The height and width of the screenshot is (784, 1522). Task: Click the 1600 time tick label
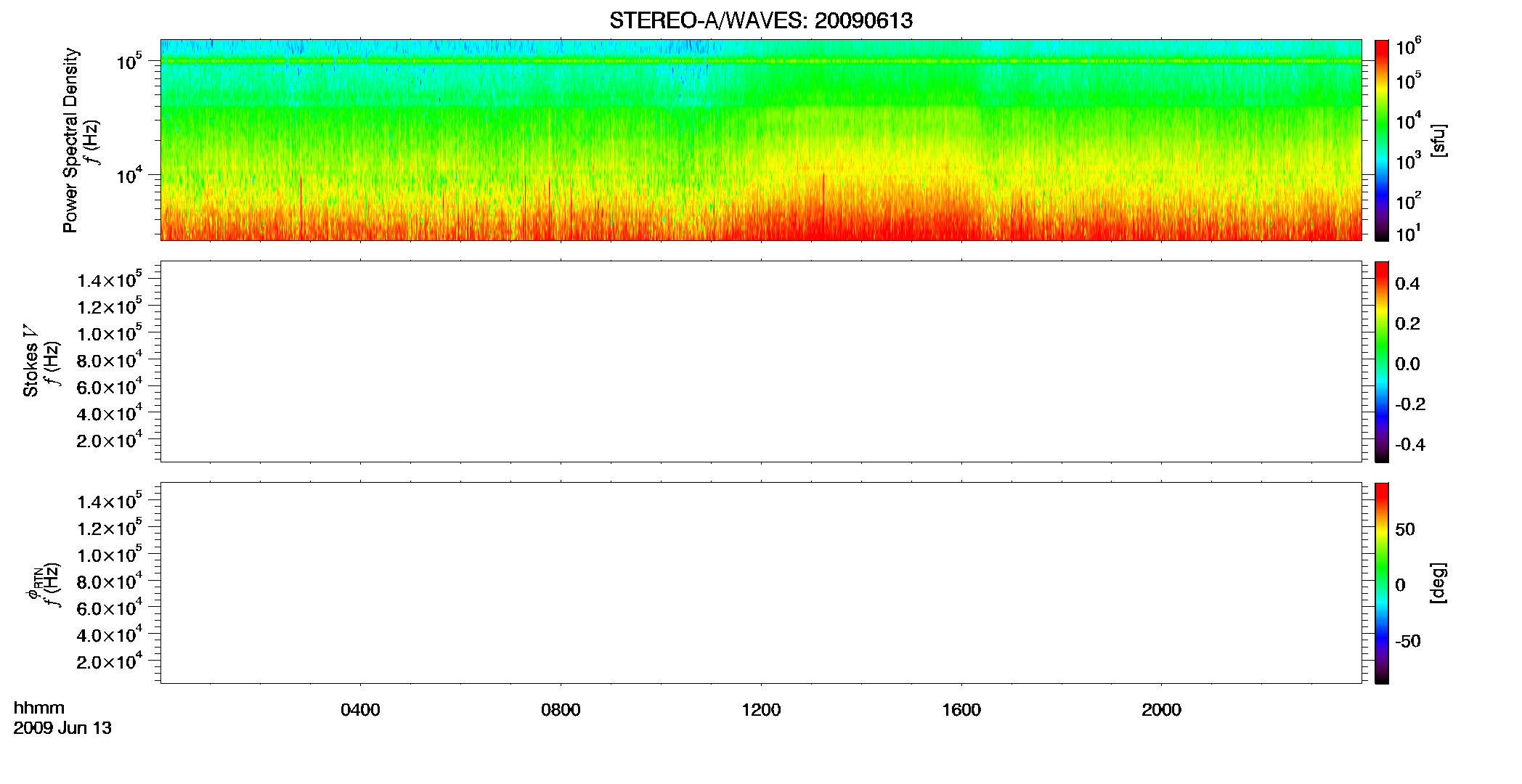click(961, 710)
